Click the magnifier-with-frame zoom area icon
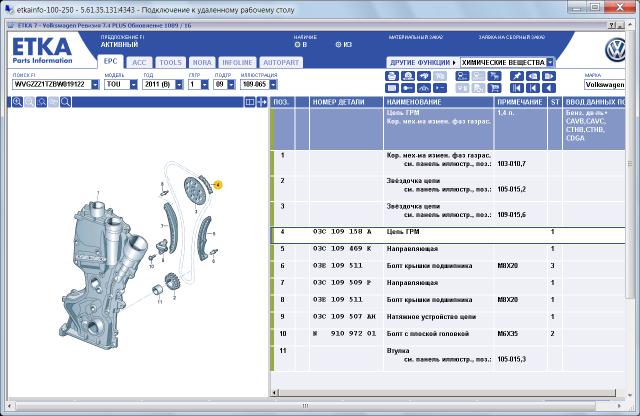This screenshot has height=416, width=640. click(x=41, y=102)
